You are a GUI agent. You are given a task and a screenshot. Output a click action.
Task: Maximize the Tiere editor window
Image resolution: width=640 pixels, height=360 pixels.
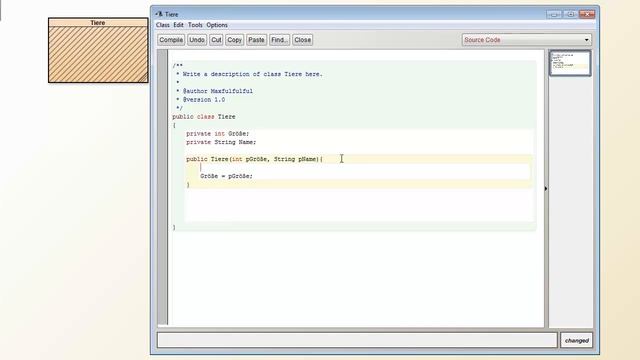570,14
